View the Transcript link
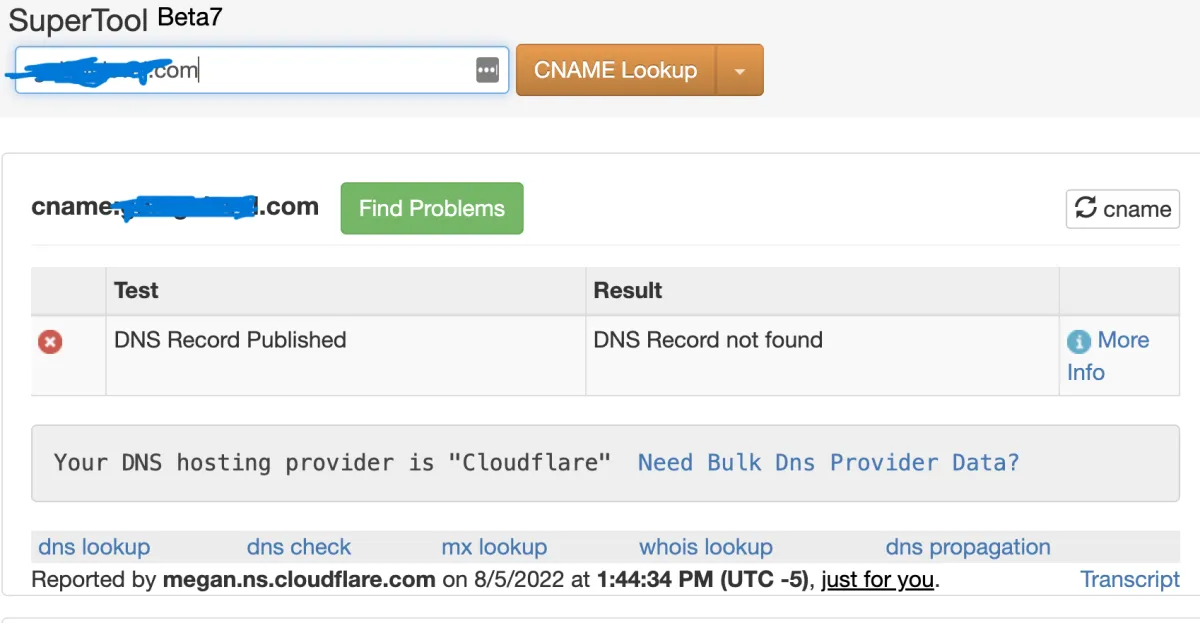The image size is (1200, 623). [1130, 579]
